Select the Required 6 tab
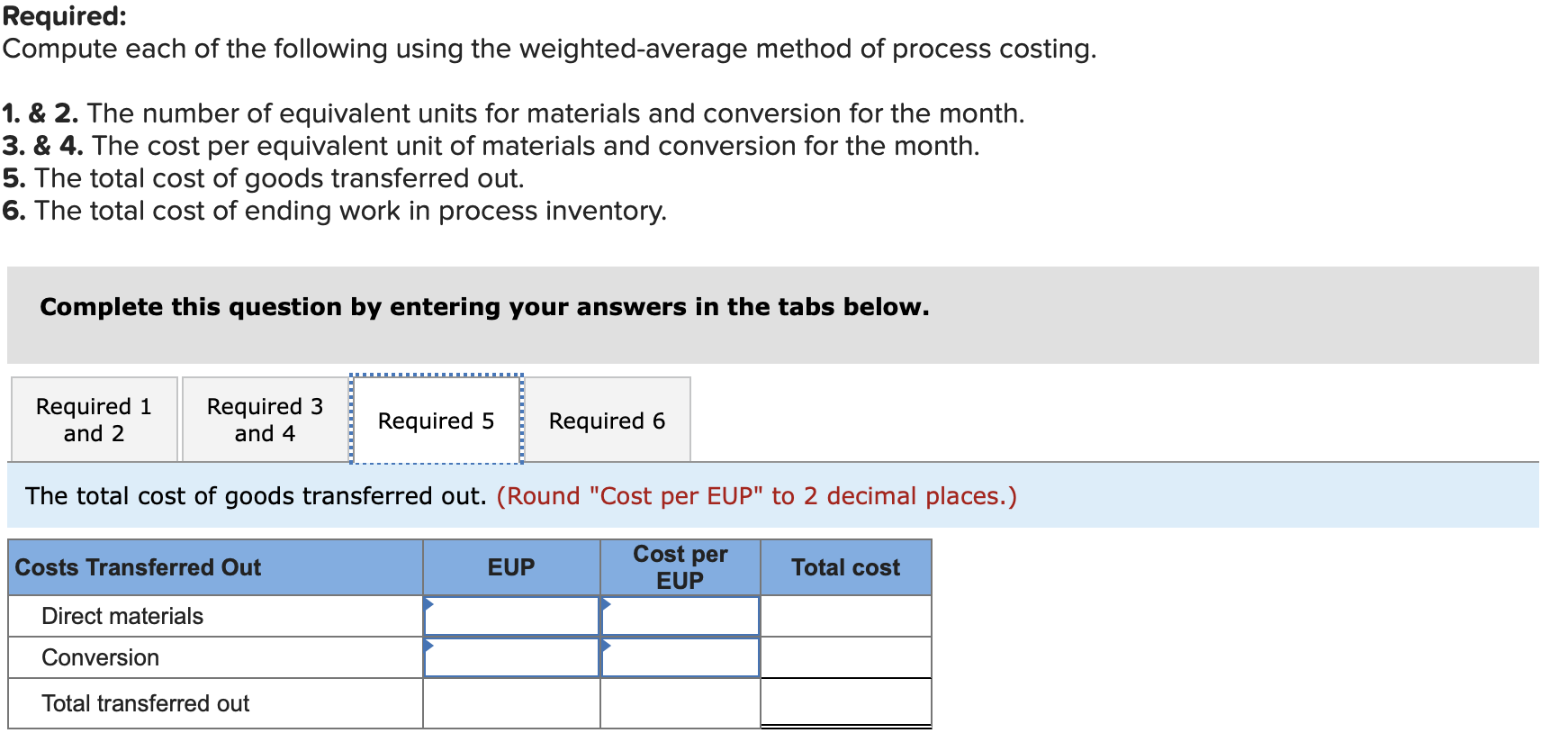 (608, 420)
